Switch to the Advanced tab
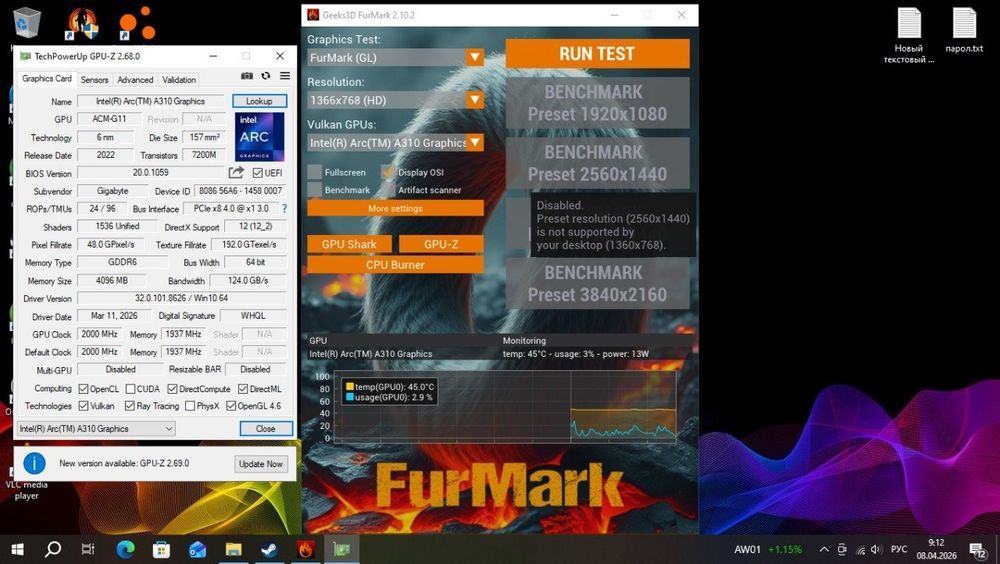The width and height of the screenshot is (1000, 564). tap(135, 80)
